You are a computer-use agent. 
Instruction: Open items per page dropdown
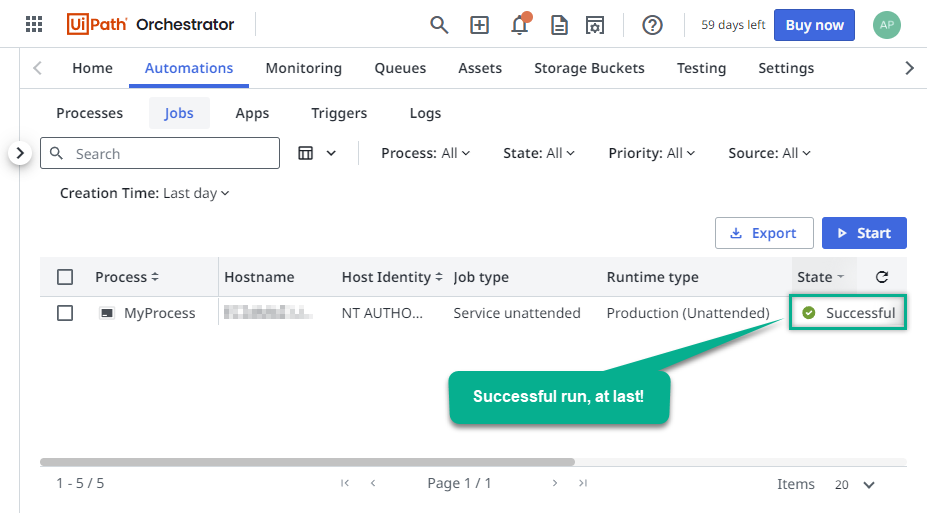click(854, 485)
